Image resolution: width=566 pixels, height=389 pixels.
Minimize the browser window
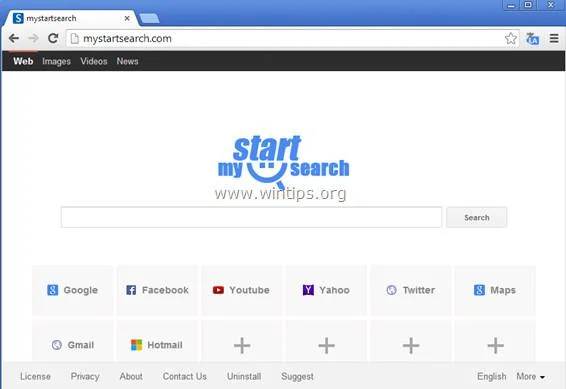pos(511,5)
